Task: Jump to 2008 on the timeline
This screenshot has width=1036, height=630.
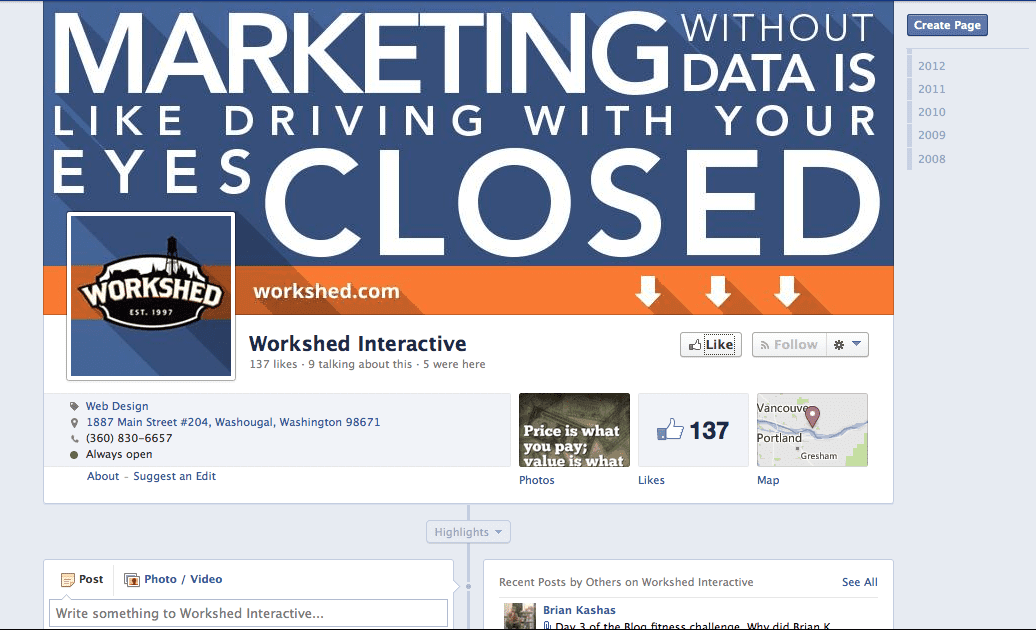Action: [x=931, y=159]
